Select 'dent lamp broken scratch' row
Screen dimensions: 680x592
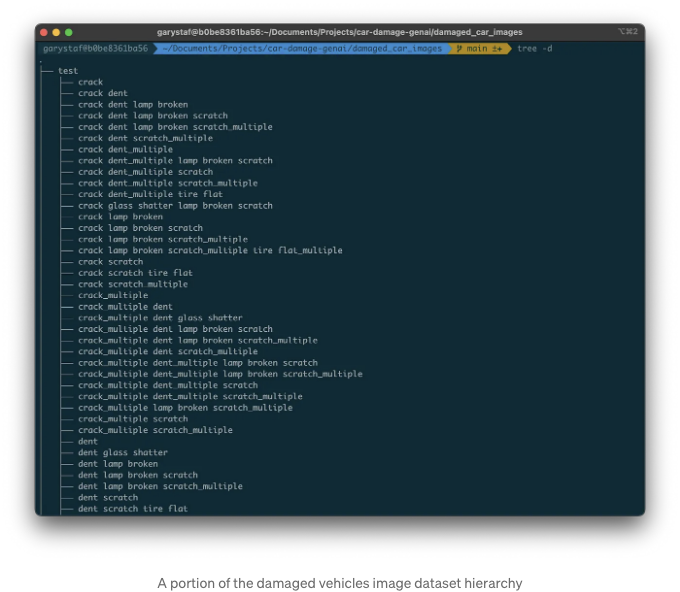click(x=138, y=475)
